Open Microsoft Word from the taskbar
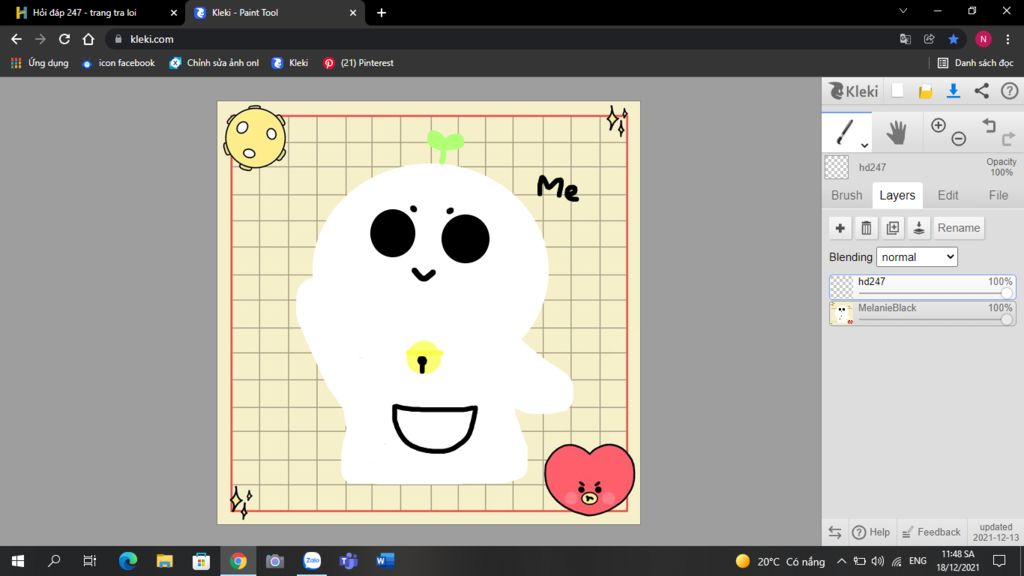 385,561
